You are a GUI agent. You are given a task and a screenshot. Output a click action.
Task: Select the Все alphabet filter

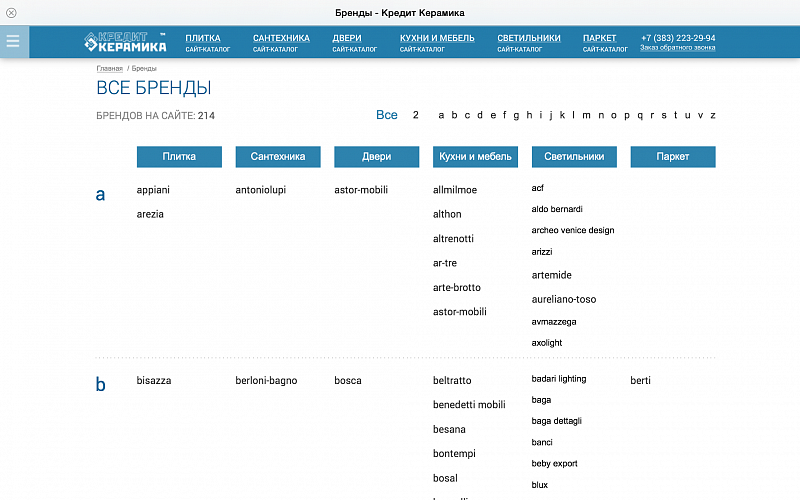(387, 115)
